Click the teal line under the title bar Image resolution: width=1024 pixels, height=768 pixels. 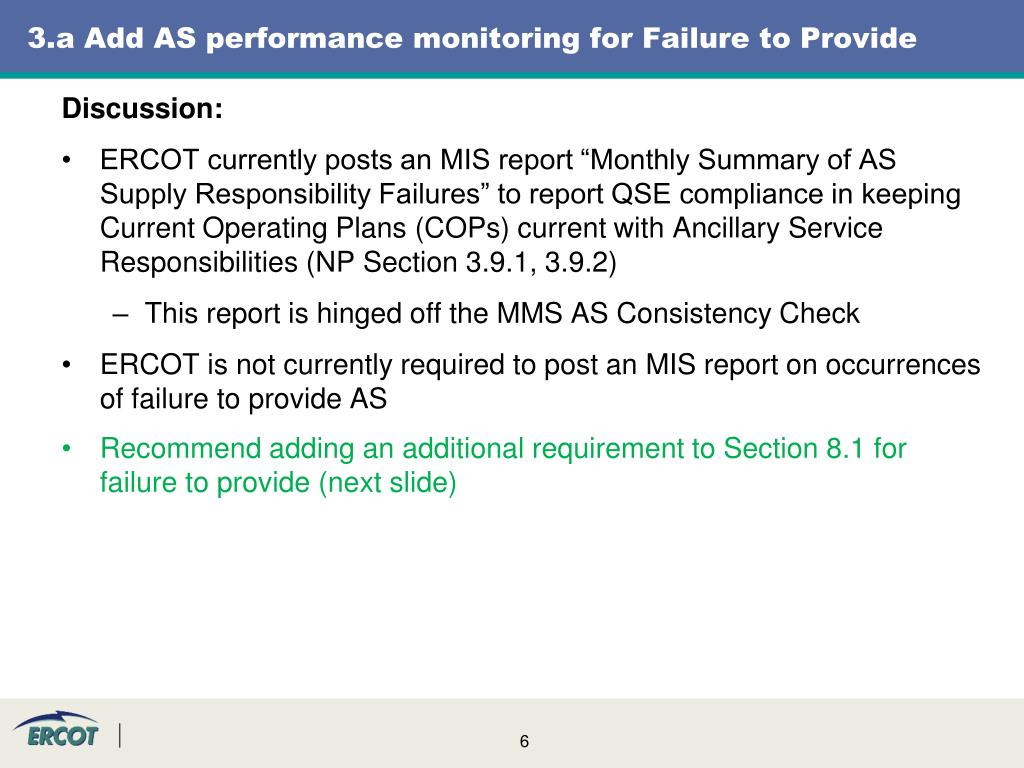[x=512, y=75]
